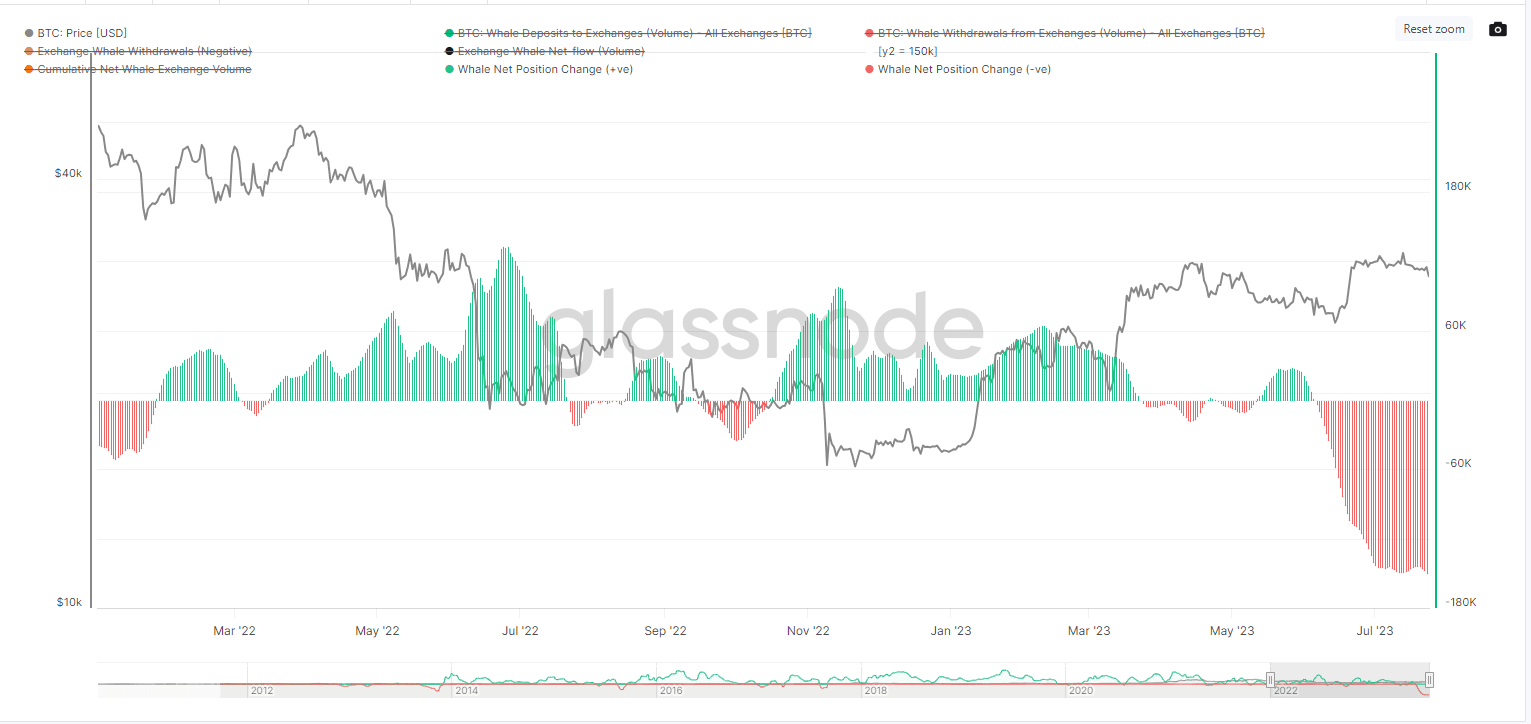Toggle BTC: Price [USD] legend series
Image resolution: width=1531 pixels, height=724 pixels.
76,33
